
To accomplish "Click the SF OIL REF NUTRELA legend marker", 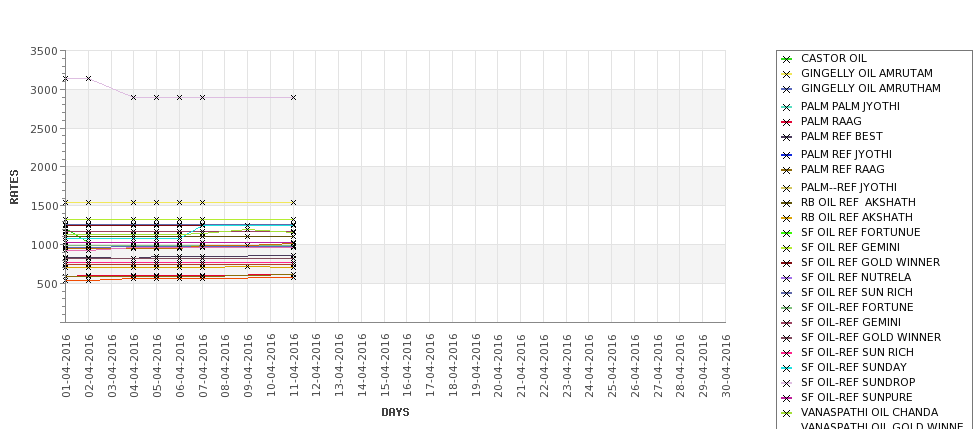I will click(x=786, y=278).
